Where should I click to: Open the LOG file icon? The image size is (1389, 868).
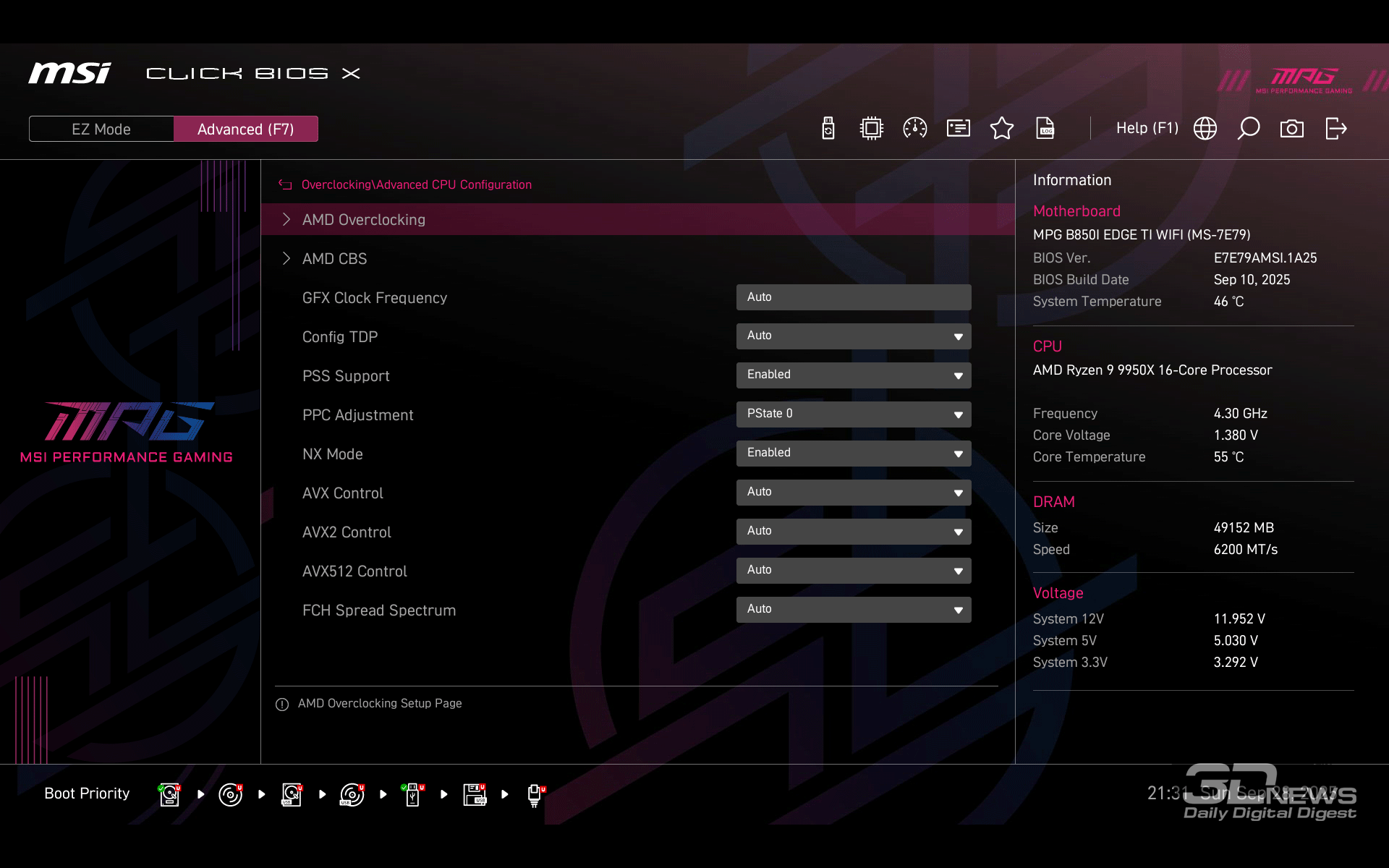[x=1045, y=129]
